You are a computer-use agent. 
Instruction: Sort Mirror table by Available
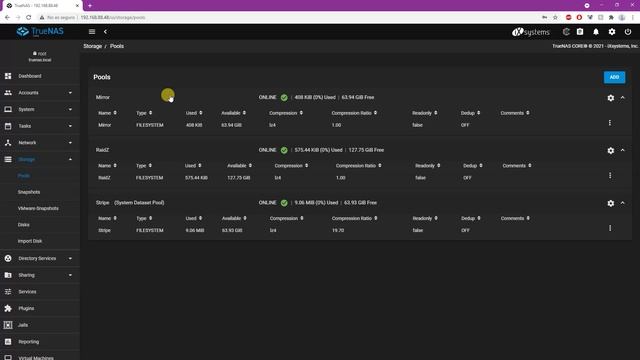(233, 113)
